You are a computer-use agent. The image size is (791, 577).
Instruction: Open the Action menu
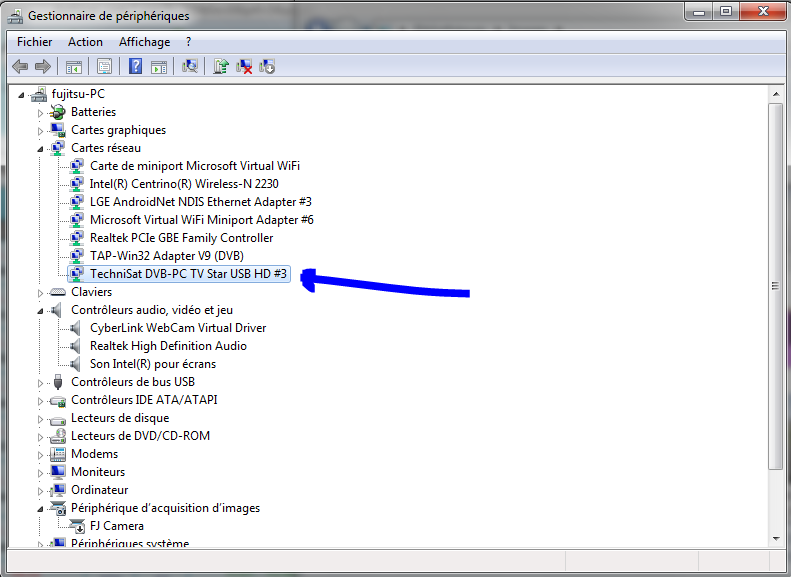pyautogui.click(x=85, y=42)
